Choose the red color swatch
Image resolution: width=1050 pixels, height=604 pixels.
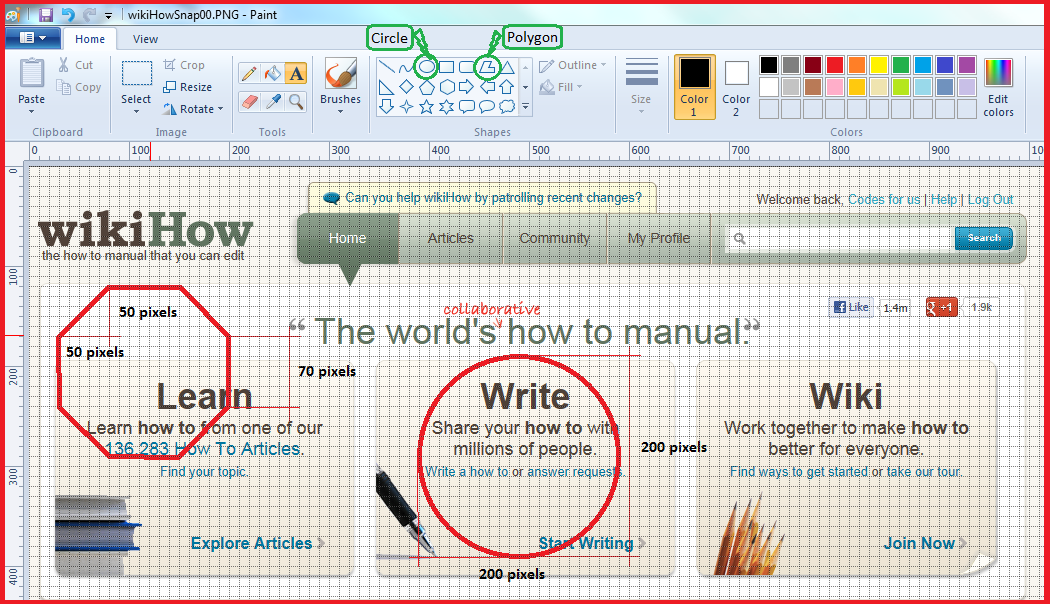coord(834,65)
